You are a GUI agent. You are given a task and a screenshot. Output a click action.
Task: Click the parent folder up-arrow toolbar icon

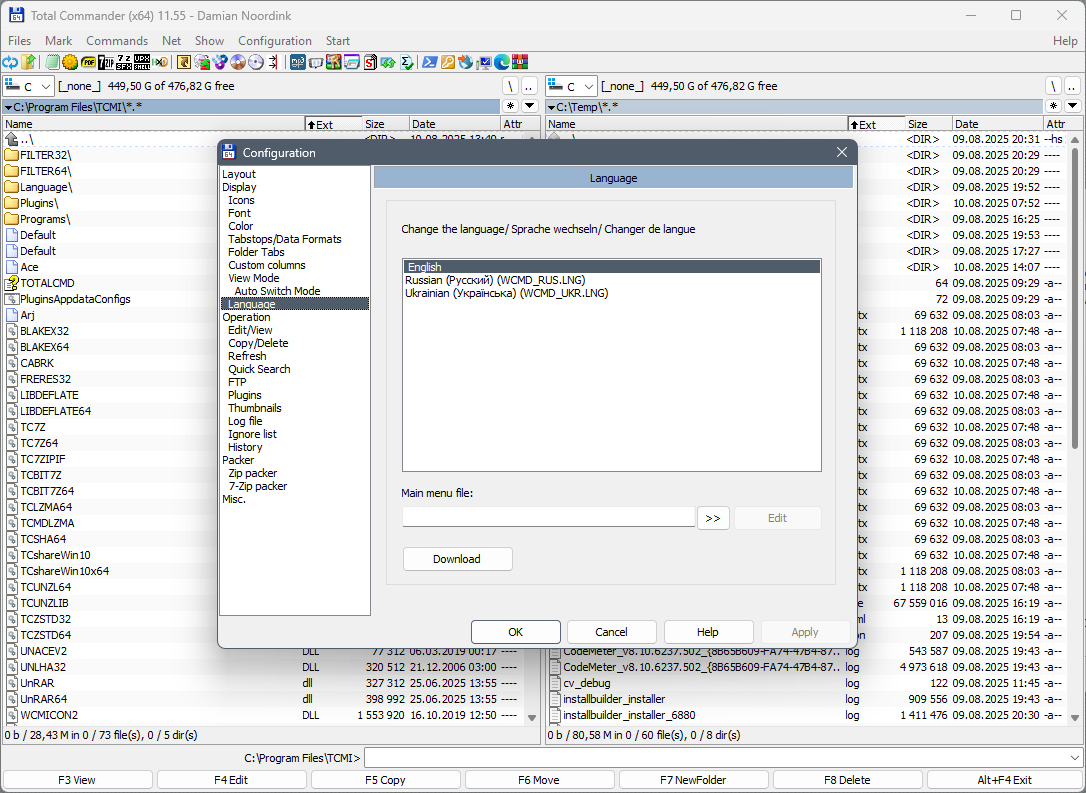point(28,62)
